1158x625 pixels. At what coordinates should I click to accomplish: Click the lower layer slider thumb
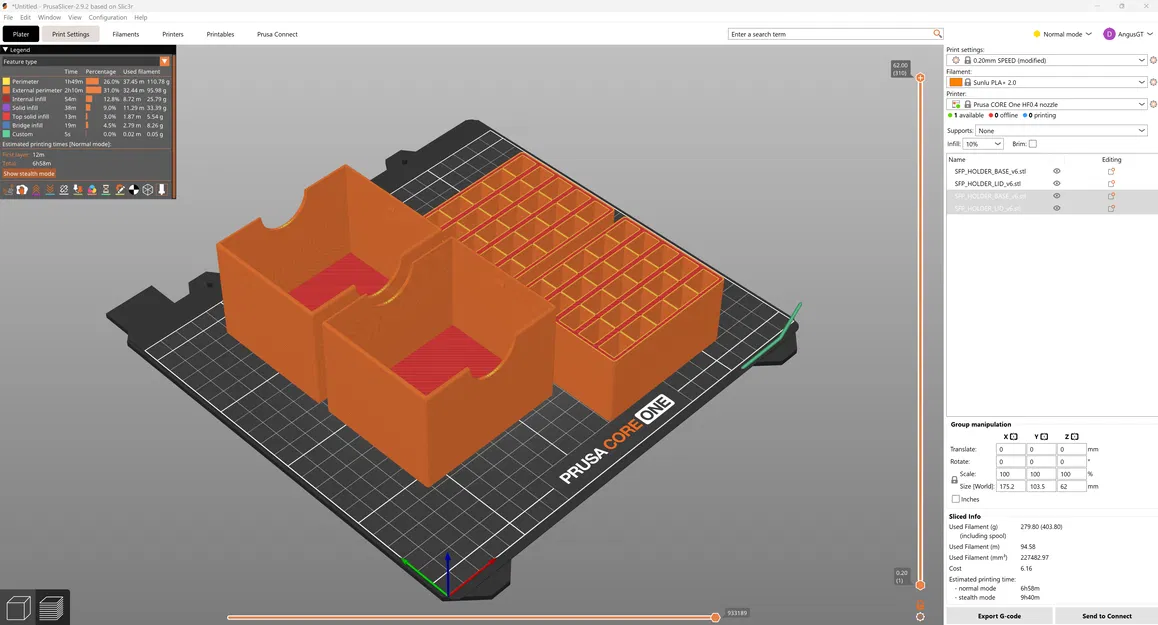pyautogui.click(x=920, y=585)
